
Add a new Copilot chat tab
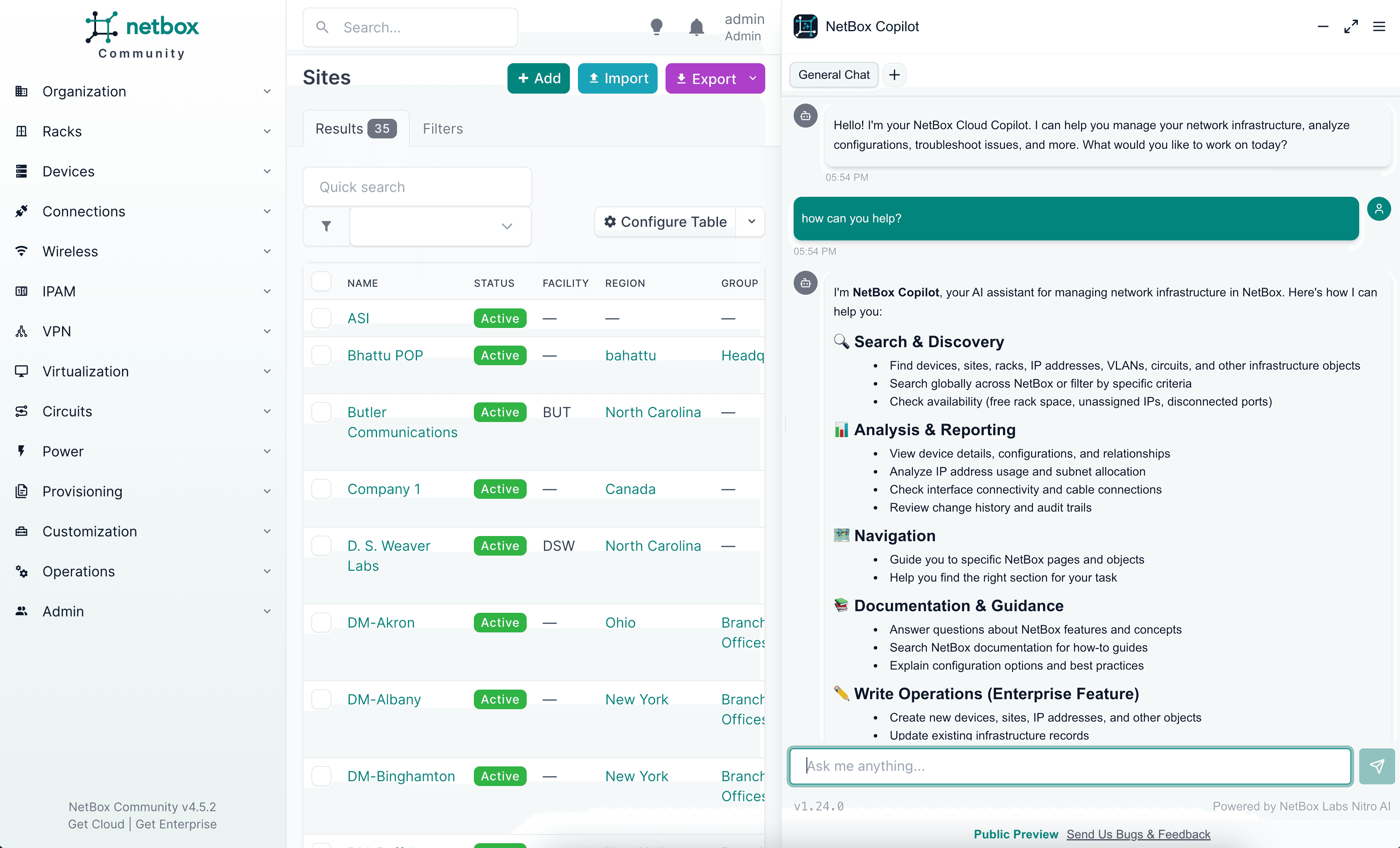895,75
